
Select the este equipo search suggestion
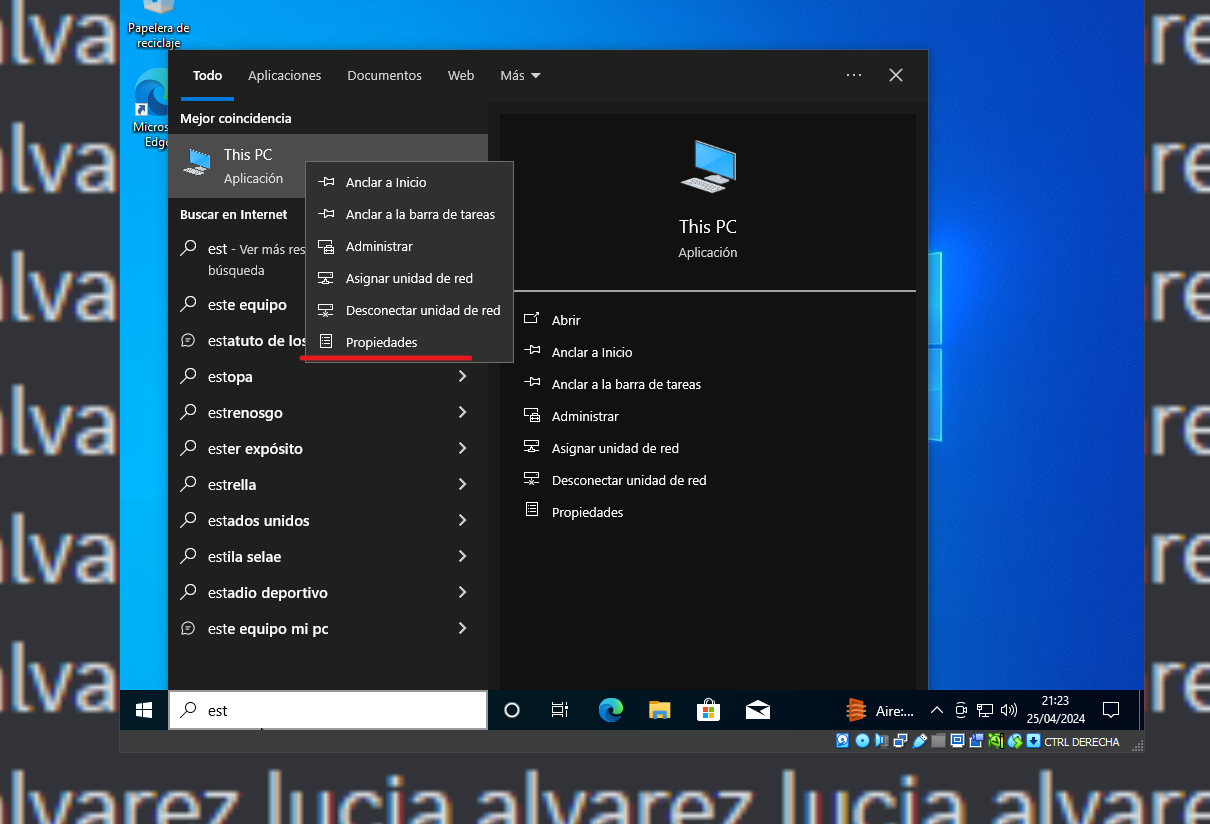(x=250, y=304)
